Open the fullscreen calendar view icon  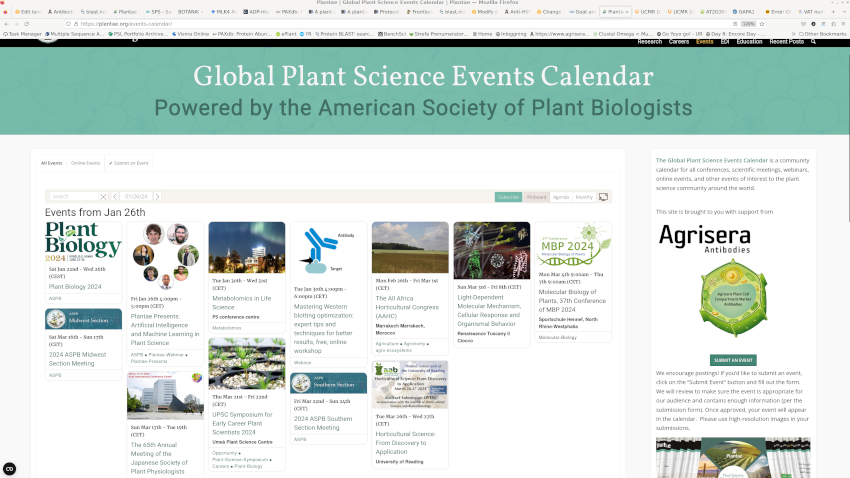[x=603, y=197]
